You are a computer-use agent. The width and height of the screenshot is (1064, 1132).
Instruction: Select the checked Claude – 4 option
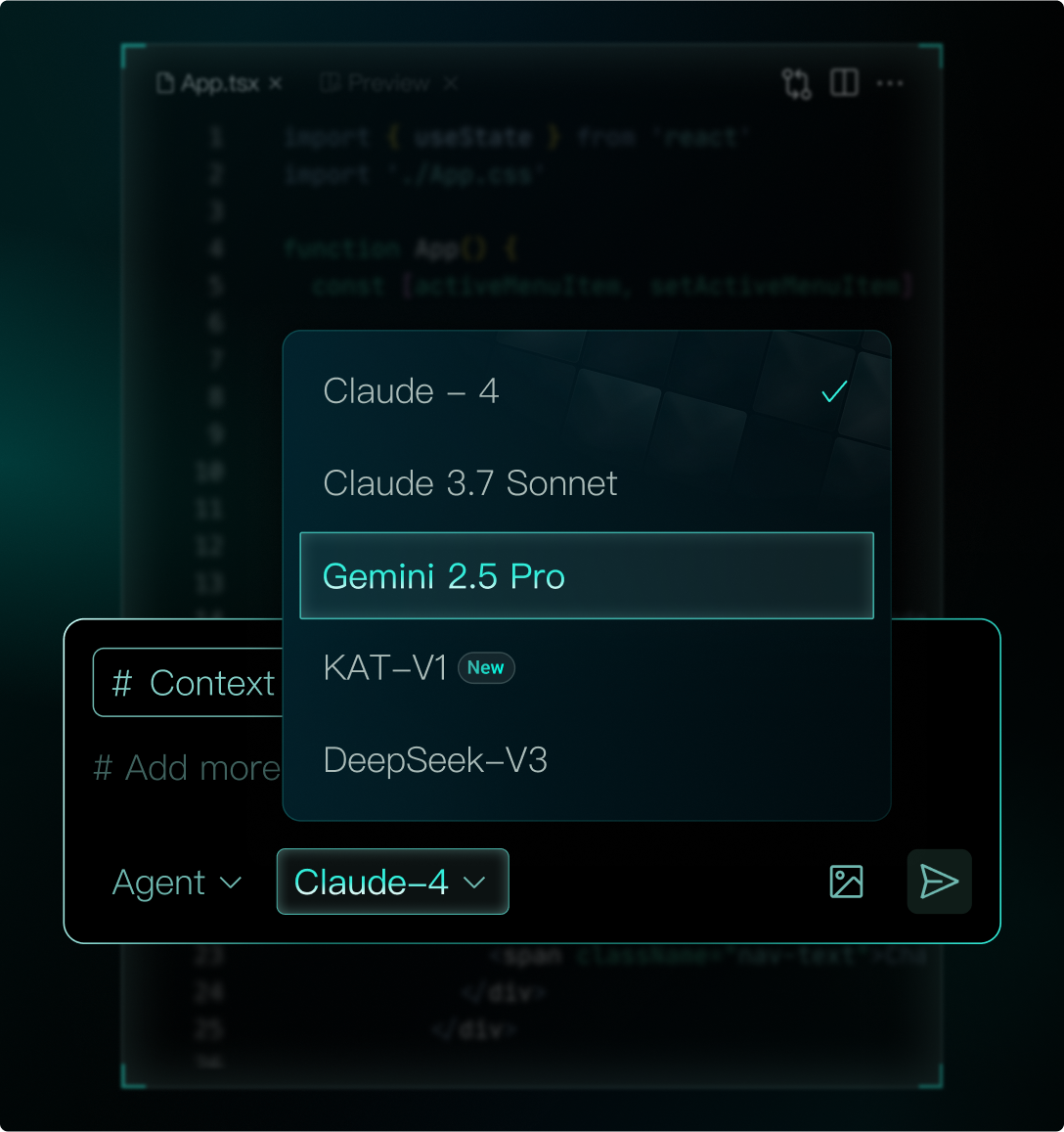point(587,392)
